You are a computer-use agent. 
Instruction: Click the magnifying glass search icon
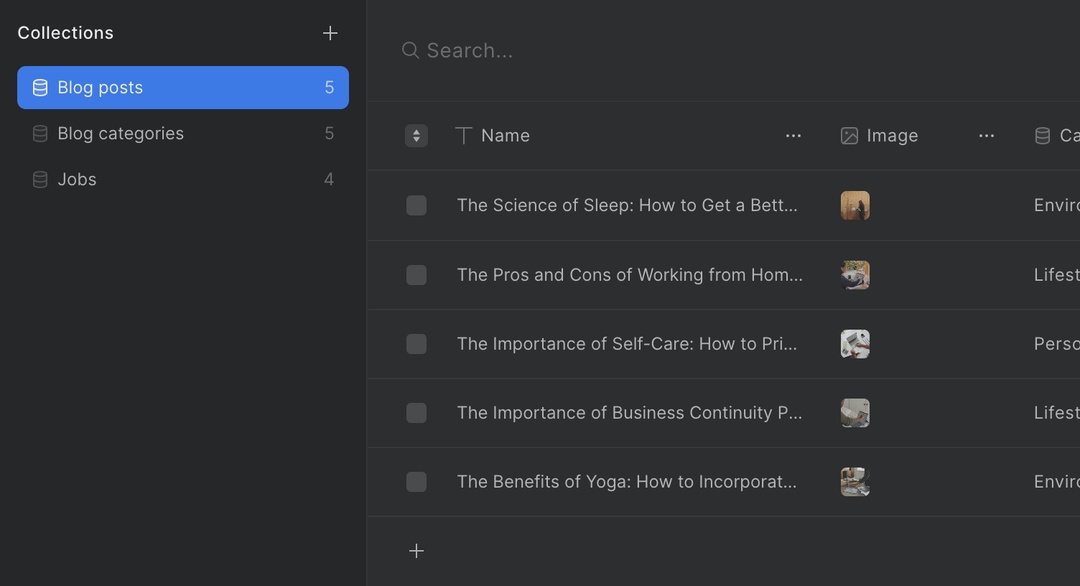410,49
